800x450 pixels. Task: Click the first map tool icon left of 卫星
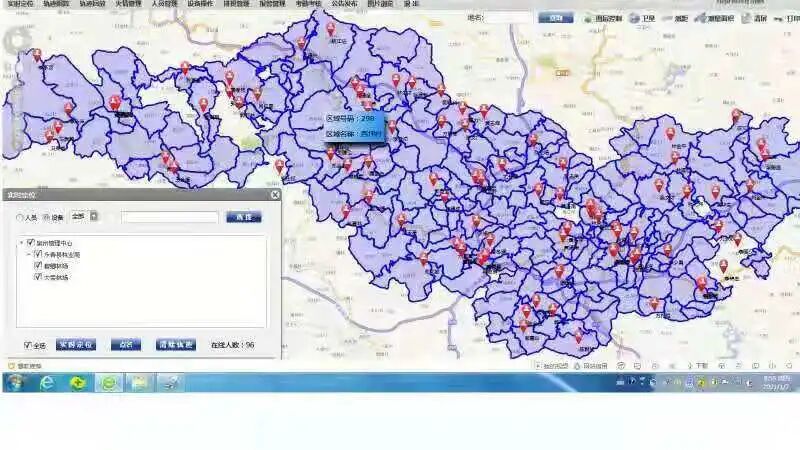[603, 19]
